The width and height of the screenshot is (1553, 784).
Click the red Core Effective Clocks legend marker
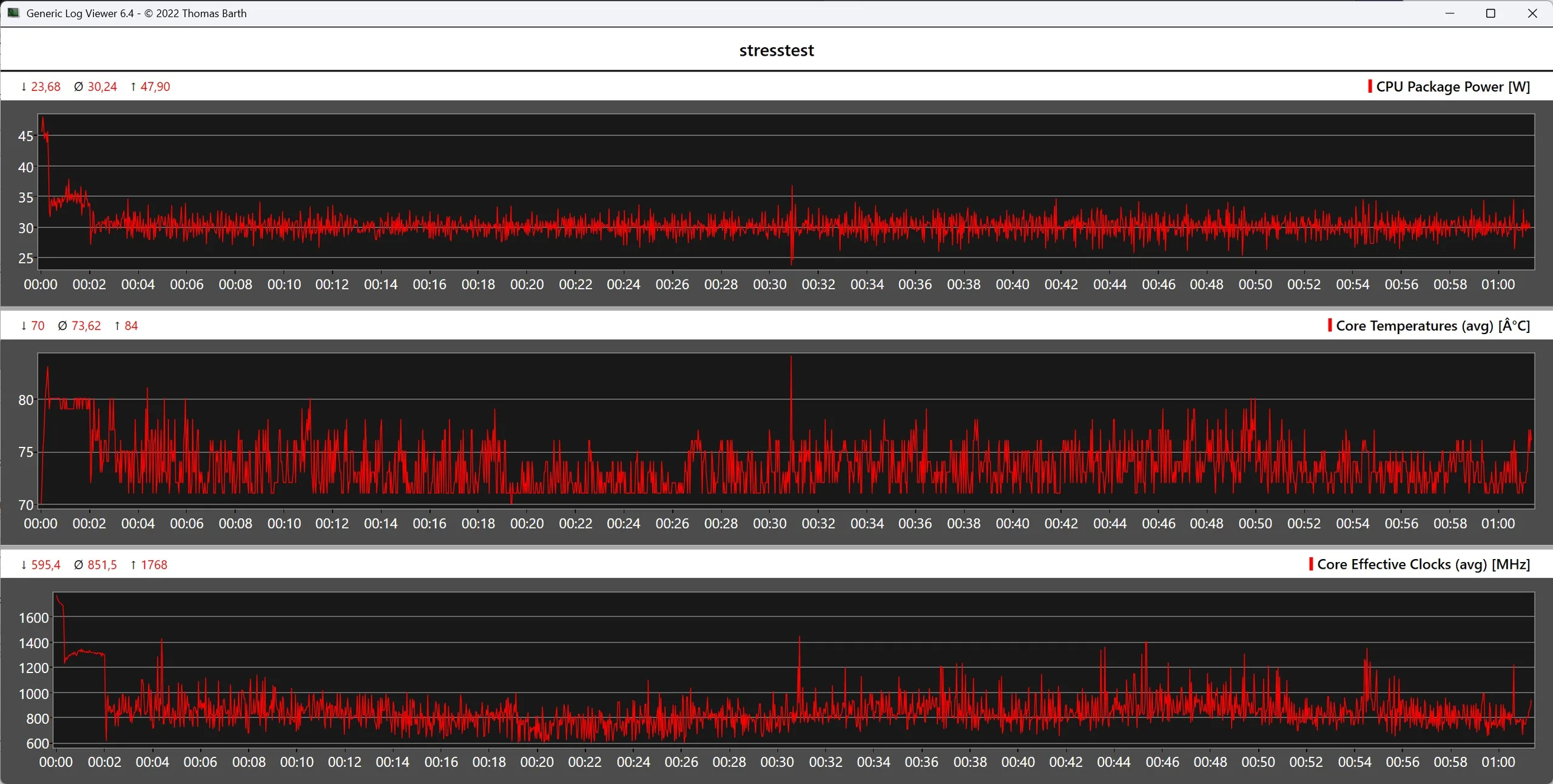point(1311,564)
